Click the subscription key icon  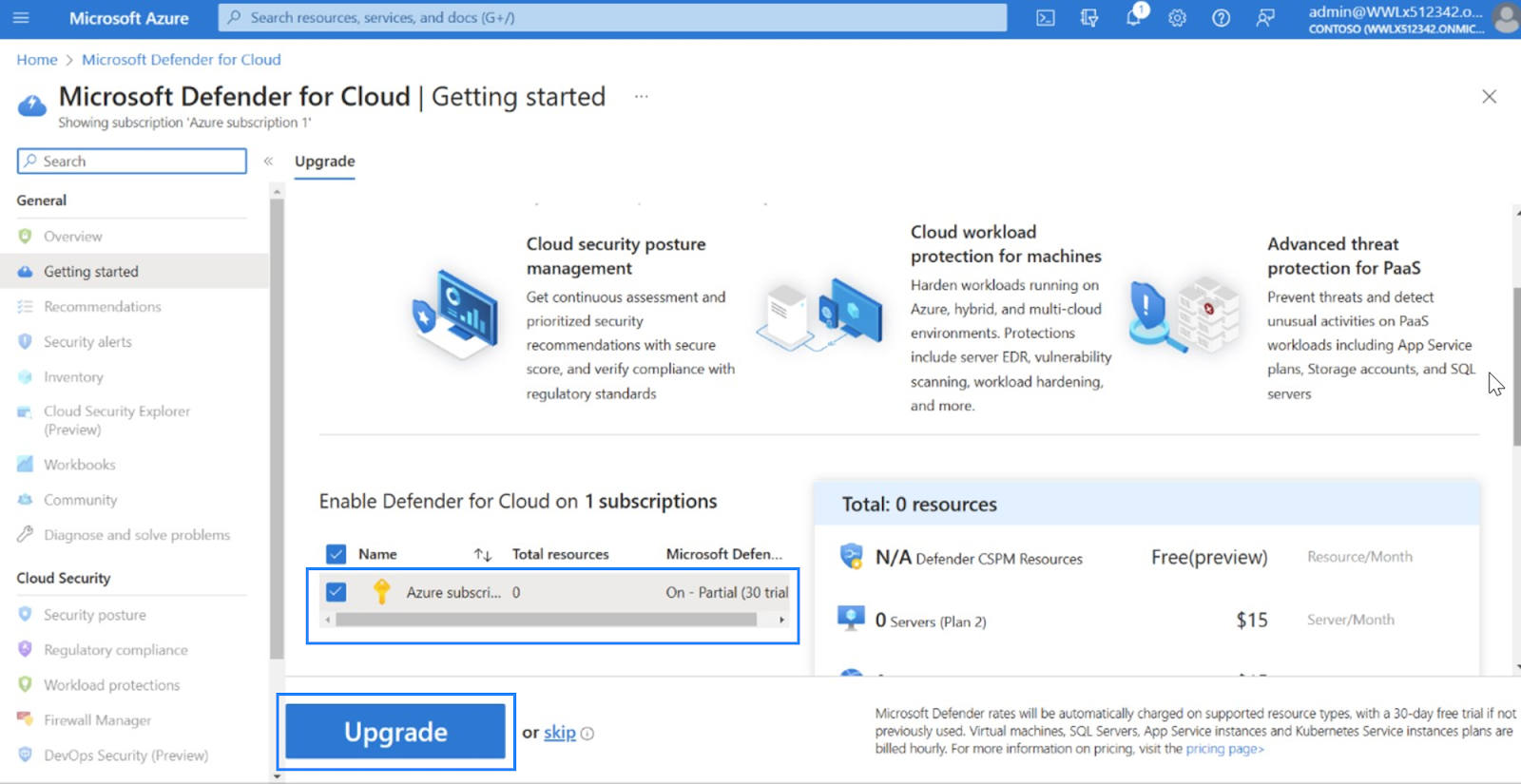[382, 592]
